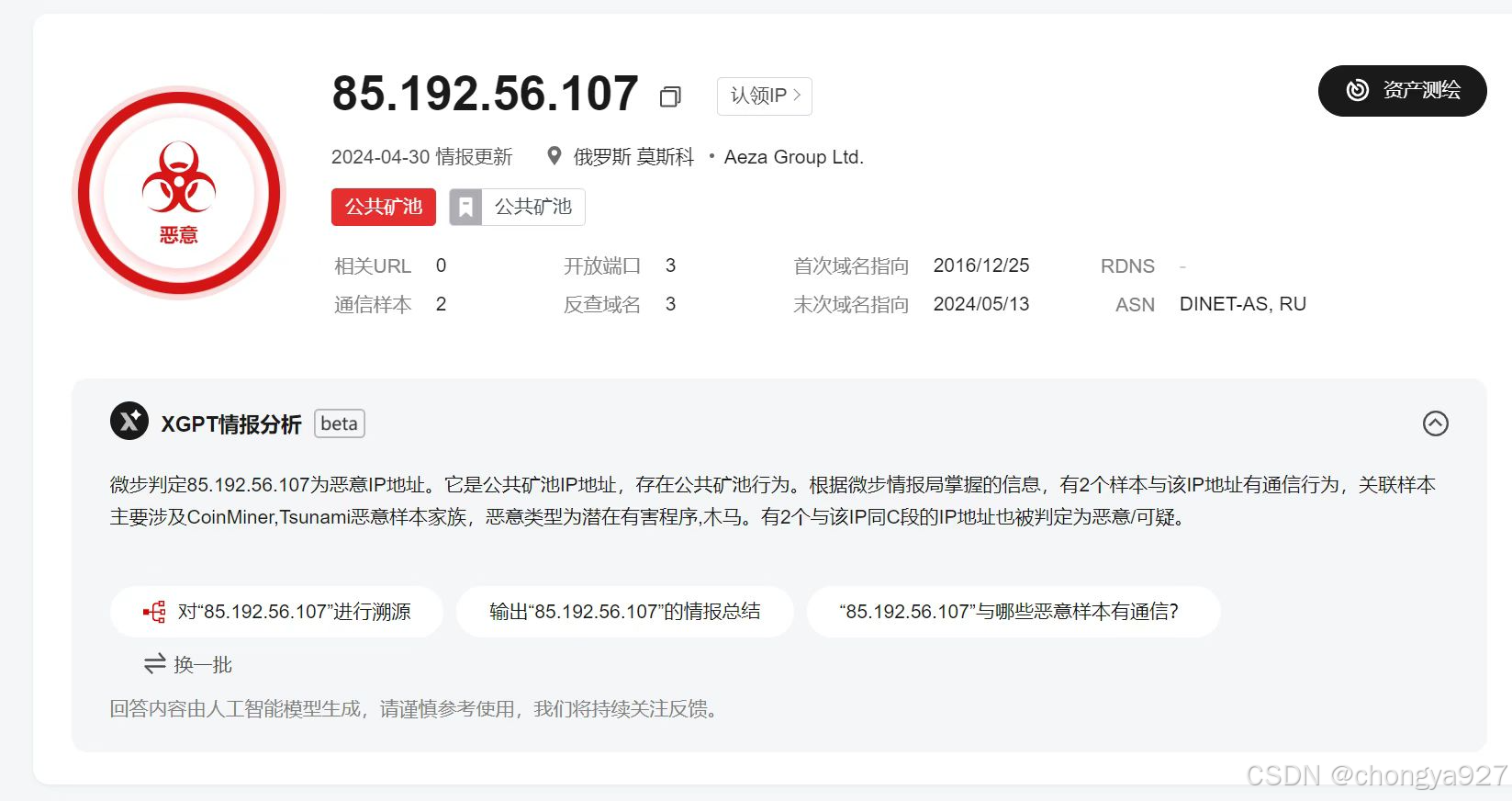Click the first domain date 2016/12/25
The image size is (1512, 801).
pos(981,265)
